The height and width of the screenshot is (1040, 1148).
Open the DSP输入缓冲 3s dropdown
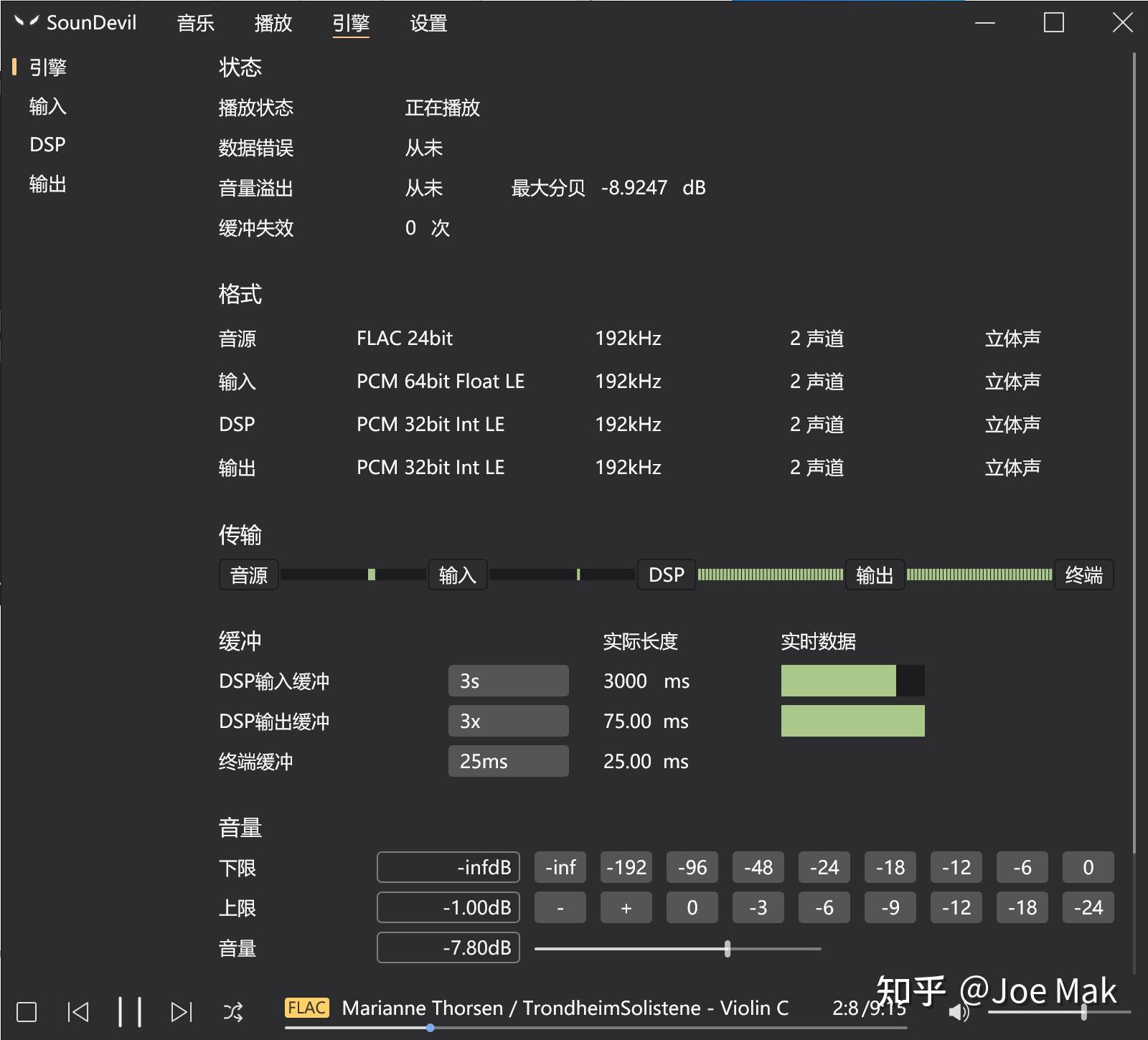[x=509, y=681]
